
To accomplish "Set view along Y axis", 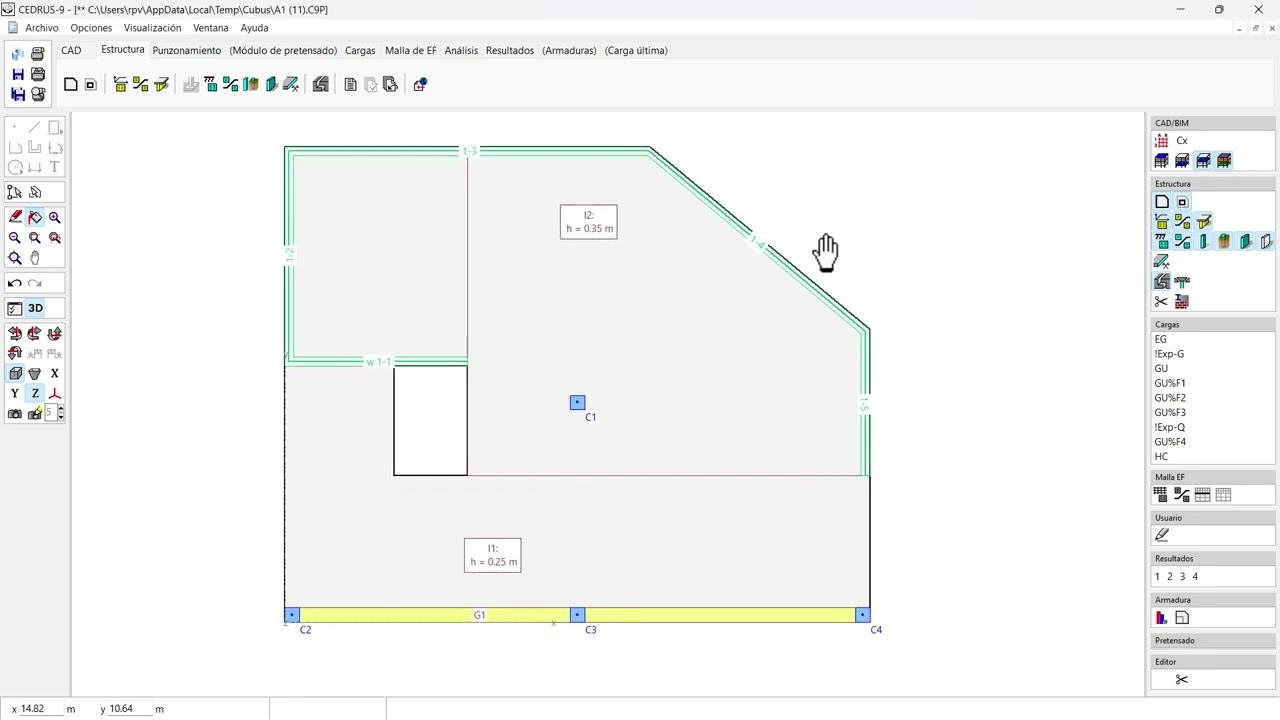I will tap(15, 393).
